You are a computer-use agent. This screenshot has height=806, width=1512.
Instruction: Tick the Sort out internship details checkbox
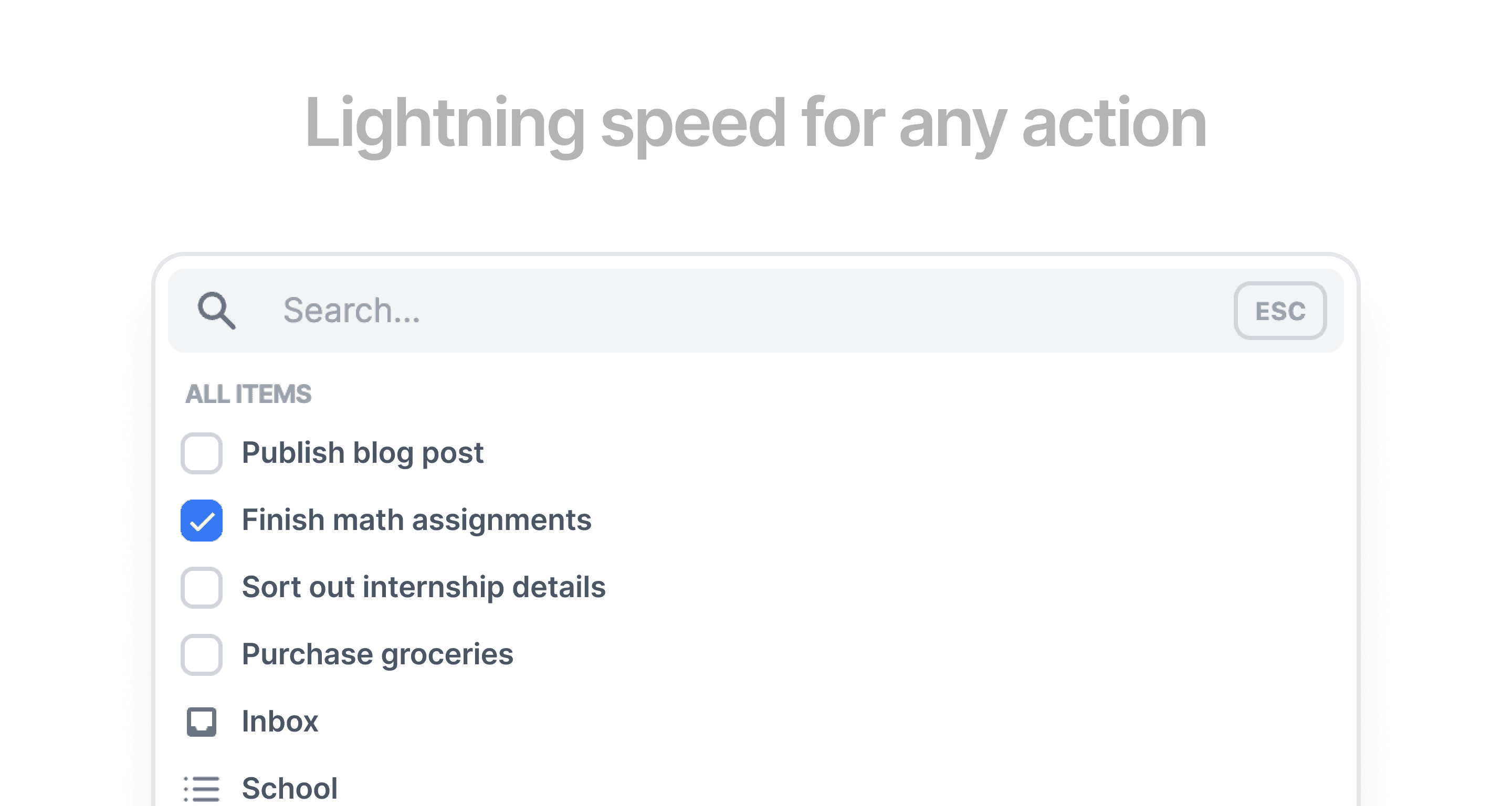coord(201,587)
